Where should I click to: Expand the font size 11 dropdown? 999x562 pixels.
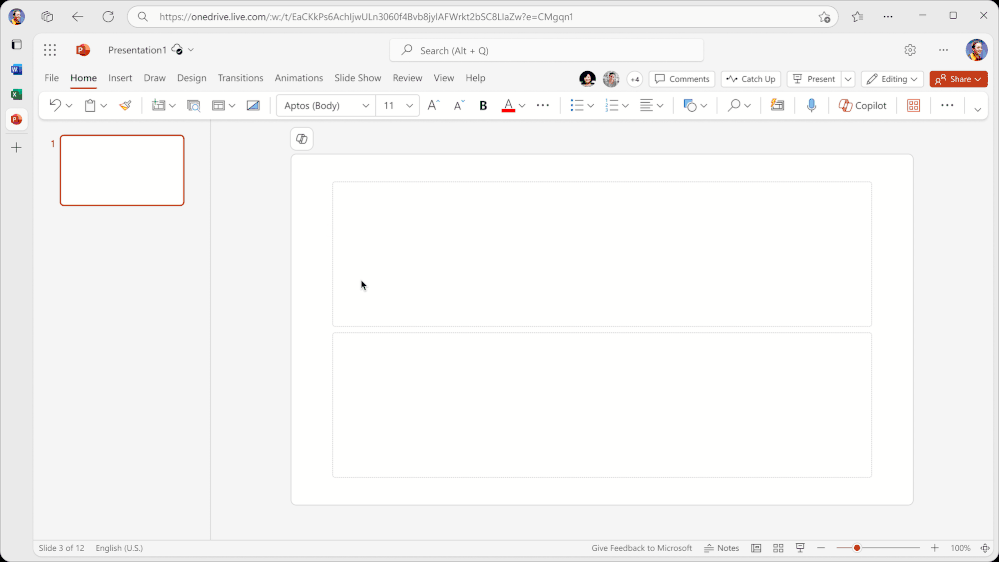[x=409, y=105]
